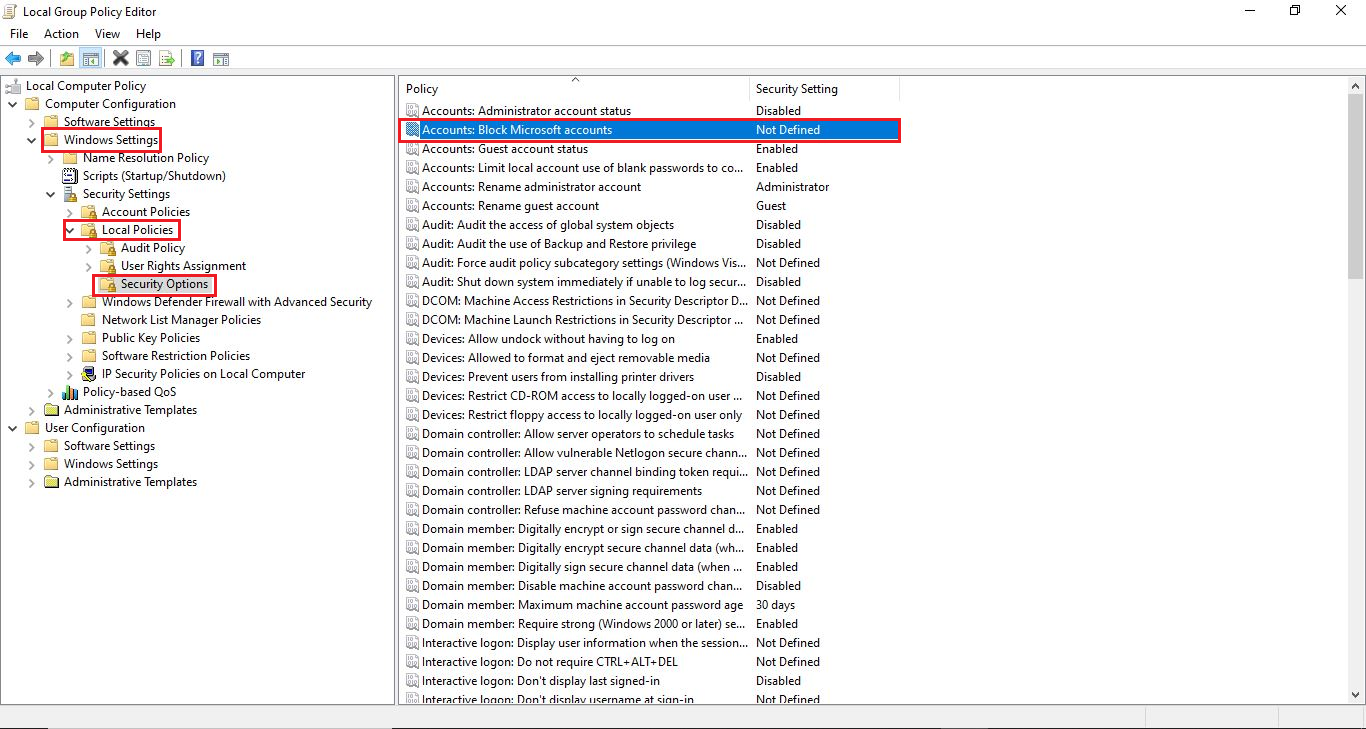
Task: Click the Policy column header
Action: 574,89
